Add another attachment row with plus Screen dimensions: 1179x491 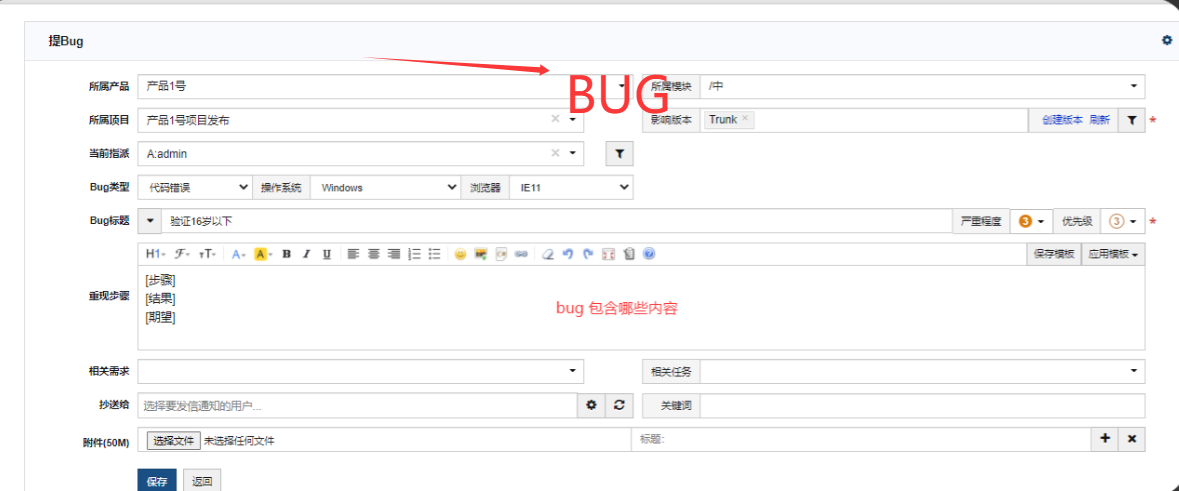point(1105,439)
